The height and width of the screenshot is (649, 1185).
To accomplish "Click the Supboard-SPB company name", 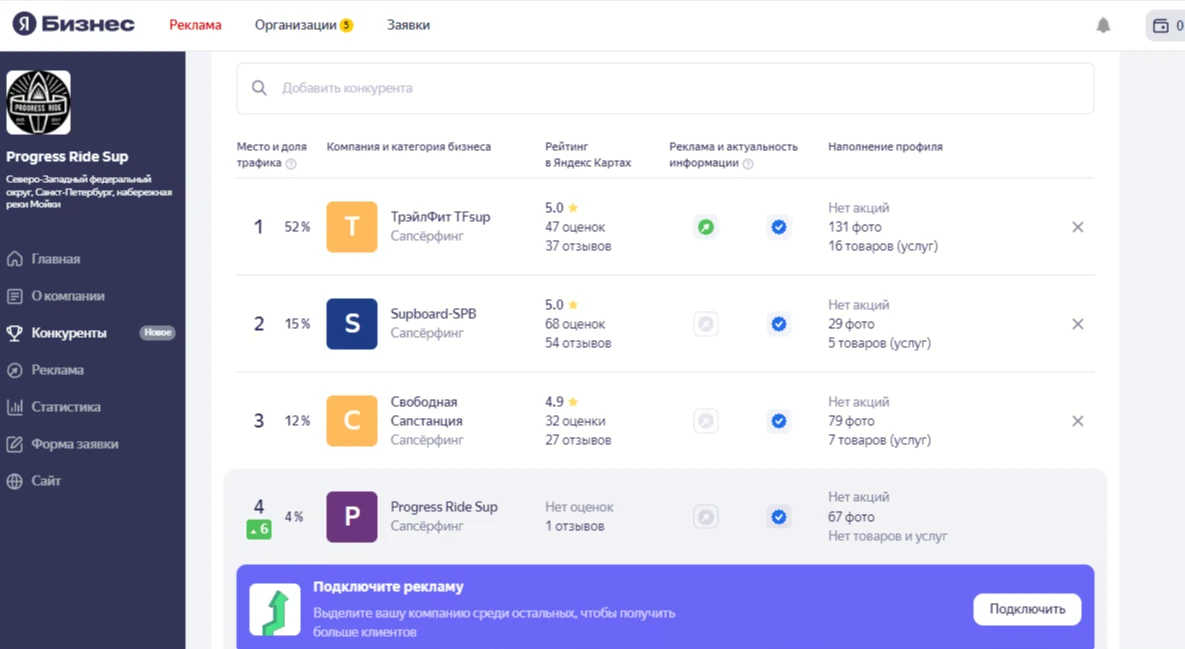I will point(433,314).
